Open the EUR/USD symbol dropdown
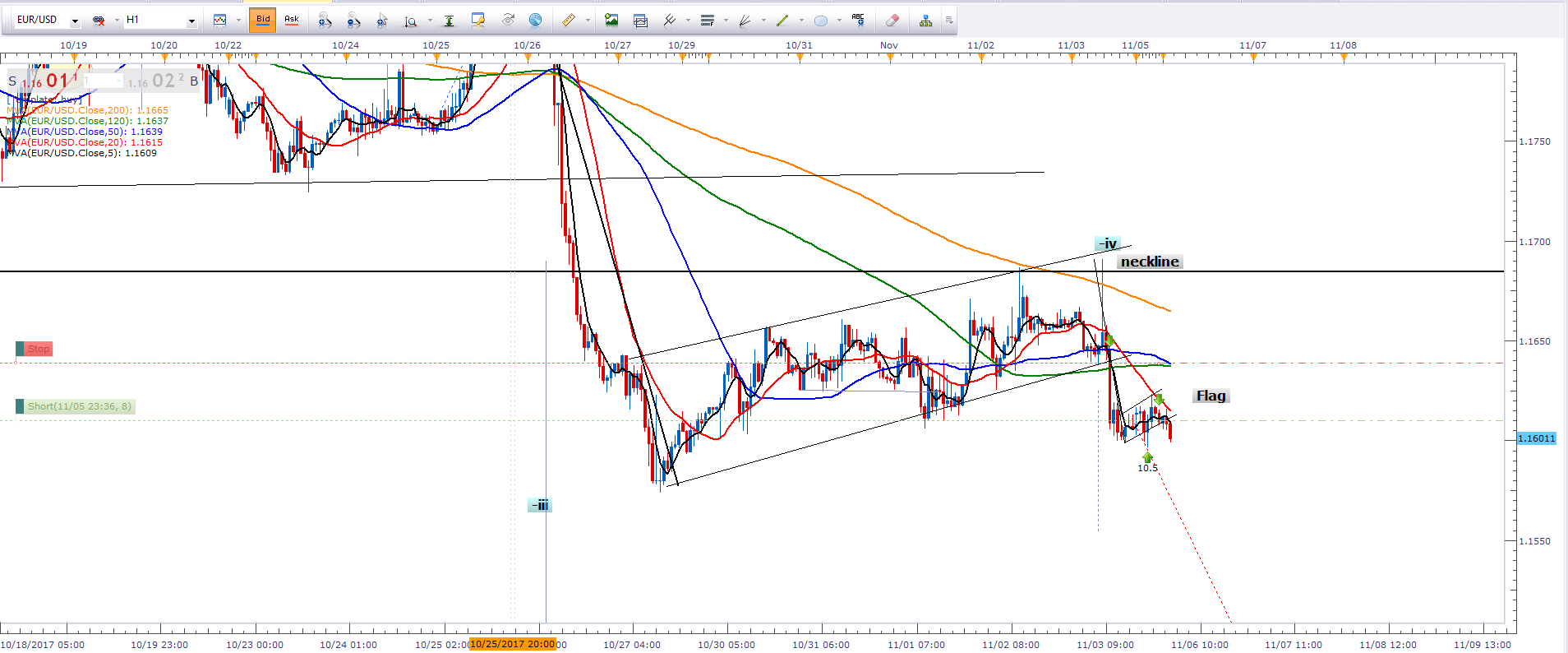Image resolution: width=1568 pixels, height=653 pixels. [x=75, y=21]
